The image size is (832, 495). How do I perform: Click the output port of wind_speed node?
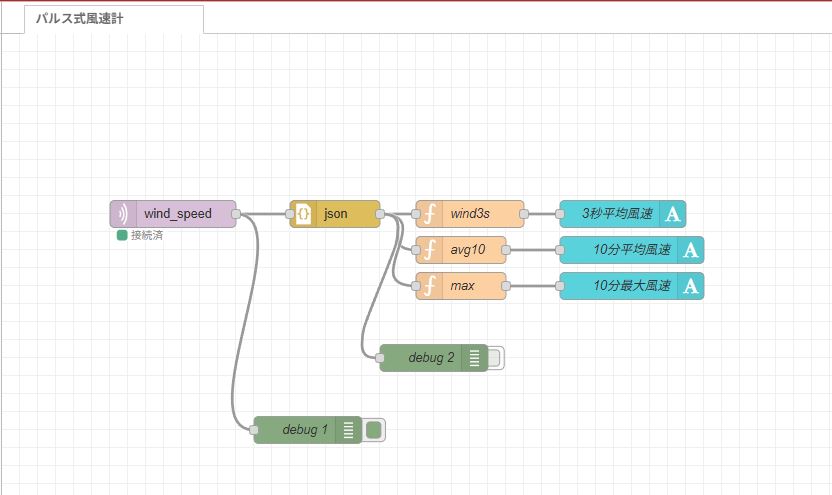tap(236, 214)
